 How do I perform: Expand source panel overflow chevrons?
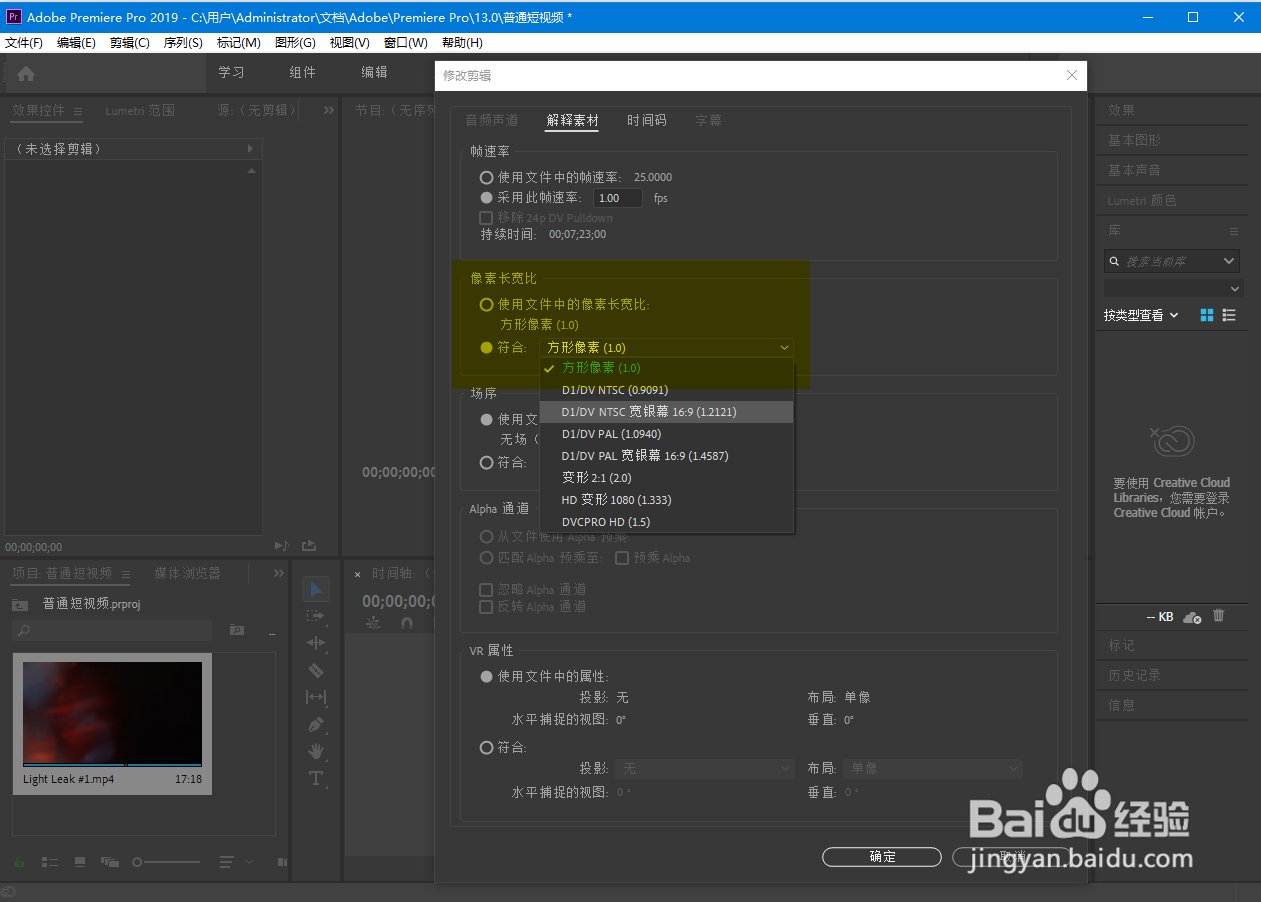click(328, 110)
